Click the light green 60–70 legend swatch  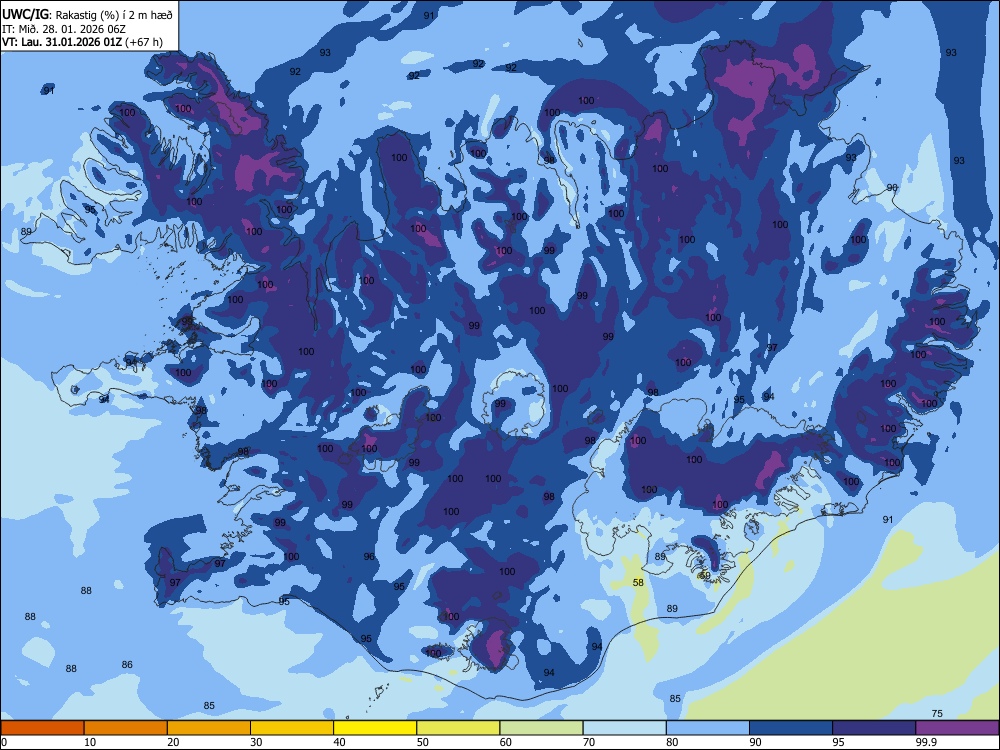(541, 728)
